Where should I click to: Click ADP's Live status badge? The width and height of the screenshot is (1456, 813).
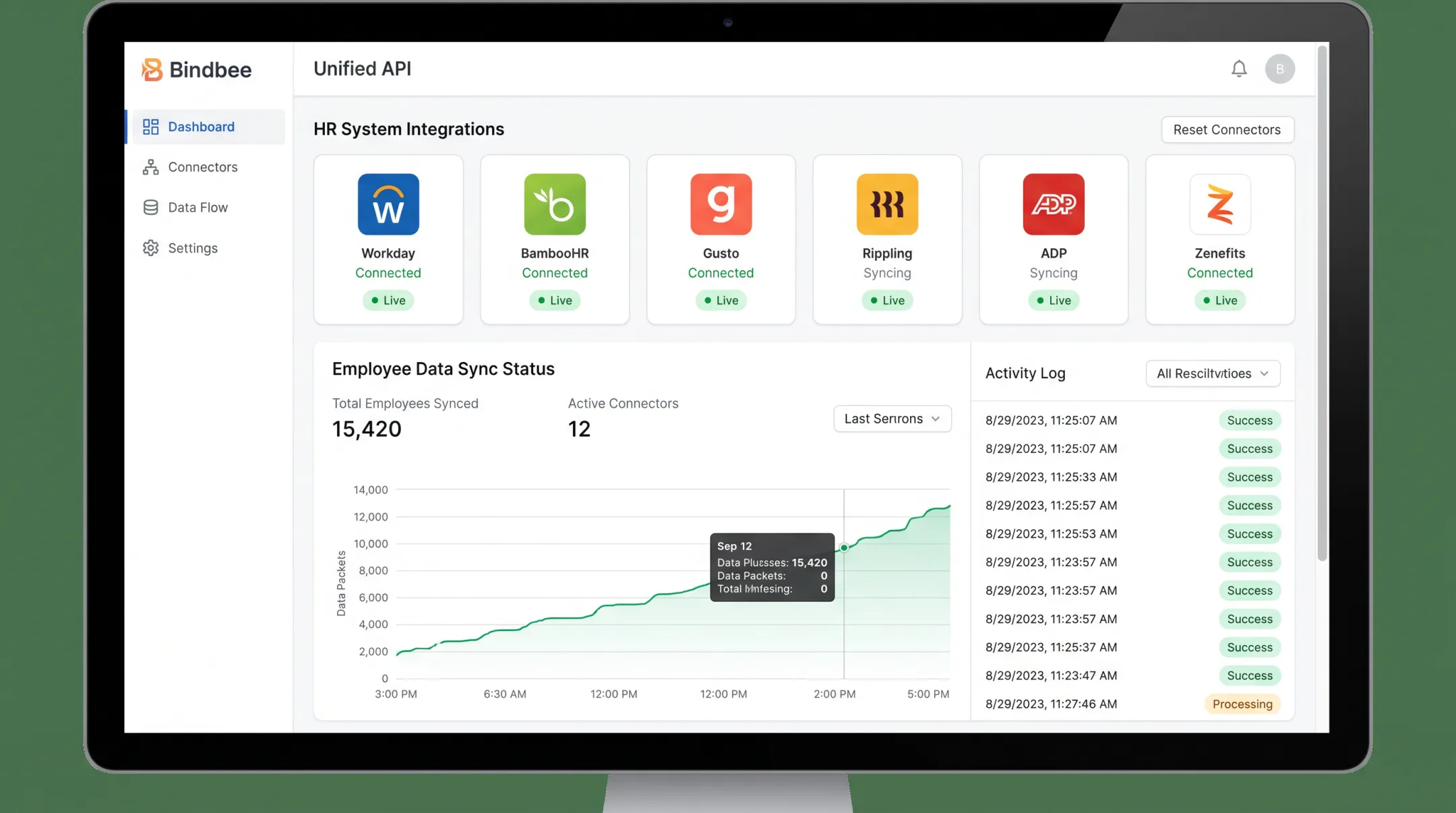point(1054,301)
